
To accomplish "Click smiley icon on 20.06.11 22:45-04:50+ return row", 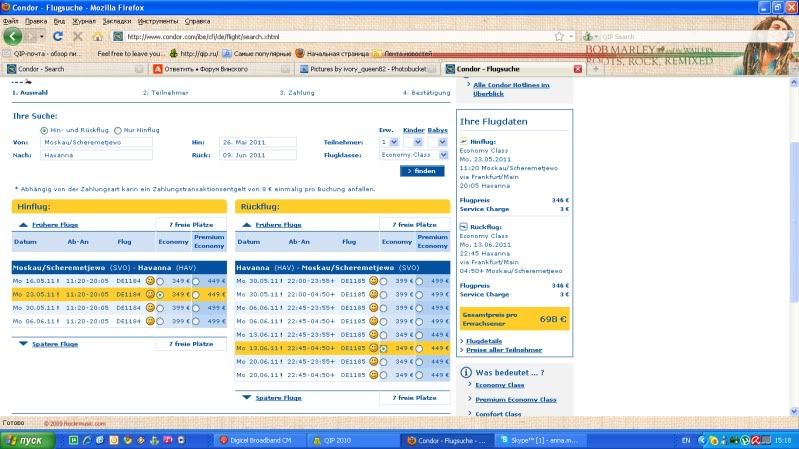I will click(374, 375).
